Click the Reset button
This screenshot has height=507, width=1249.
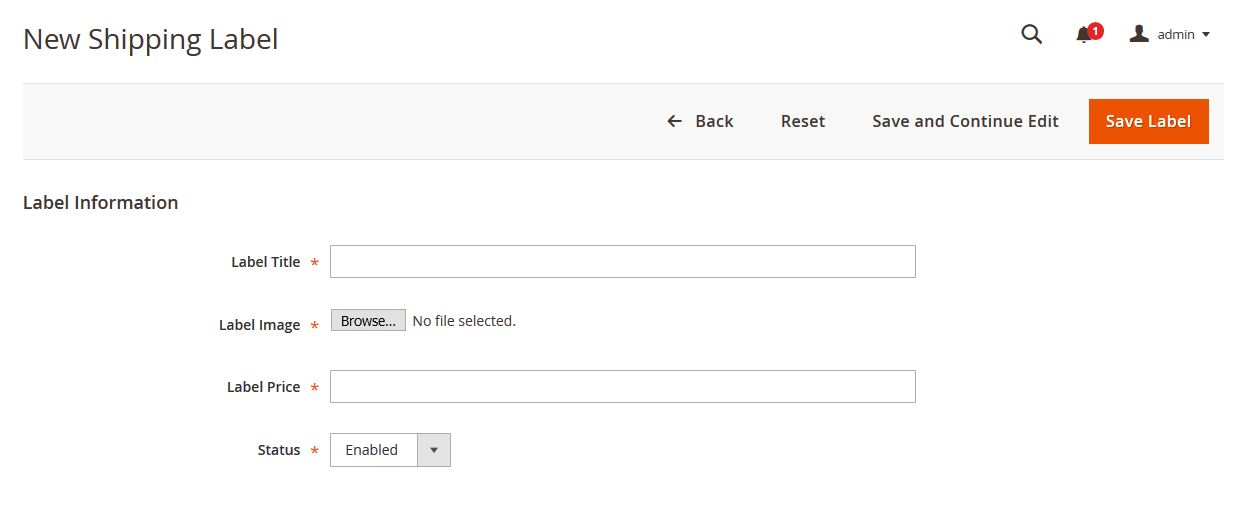click(x=803, y=121)
